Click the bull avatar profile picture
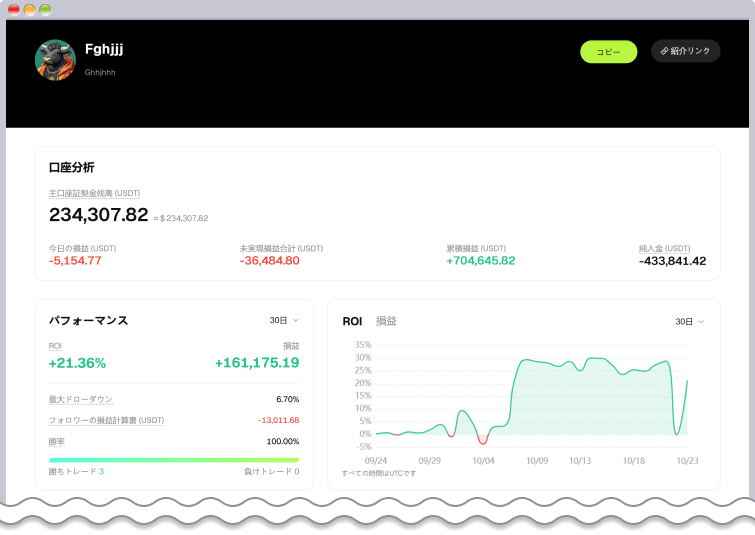 55,60
